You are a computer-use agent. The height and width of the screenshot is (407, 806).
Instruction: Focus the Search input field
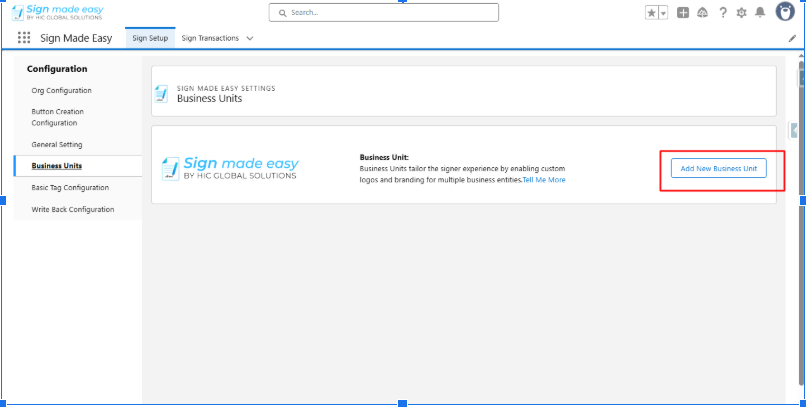tap(383, 12)
